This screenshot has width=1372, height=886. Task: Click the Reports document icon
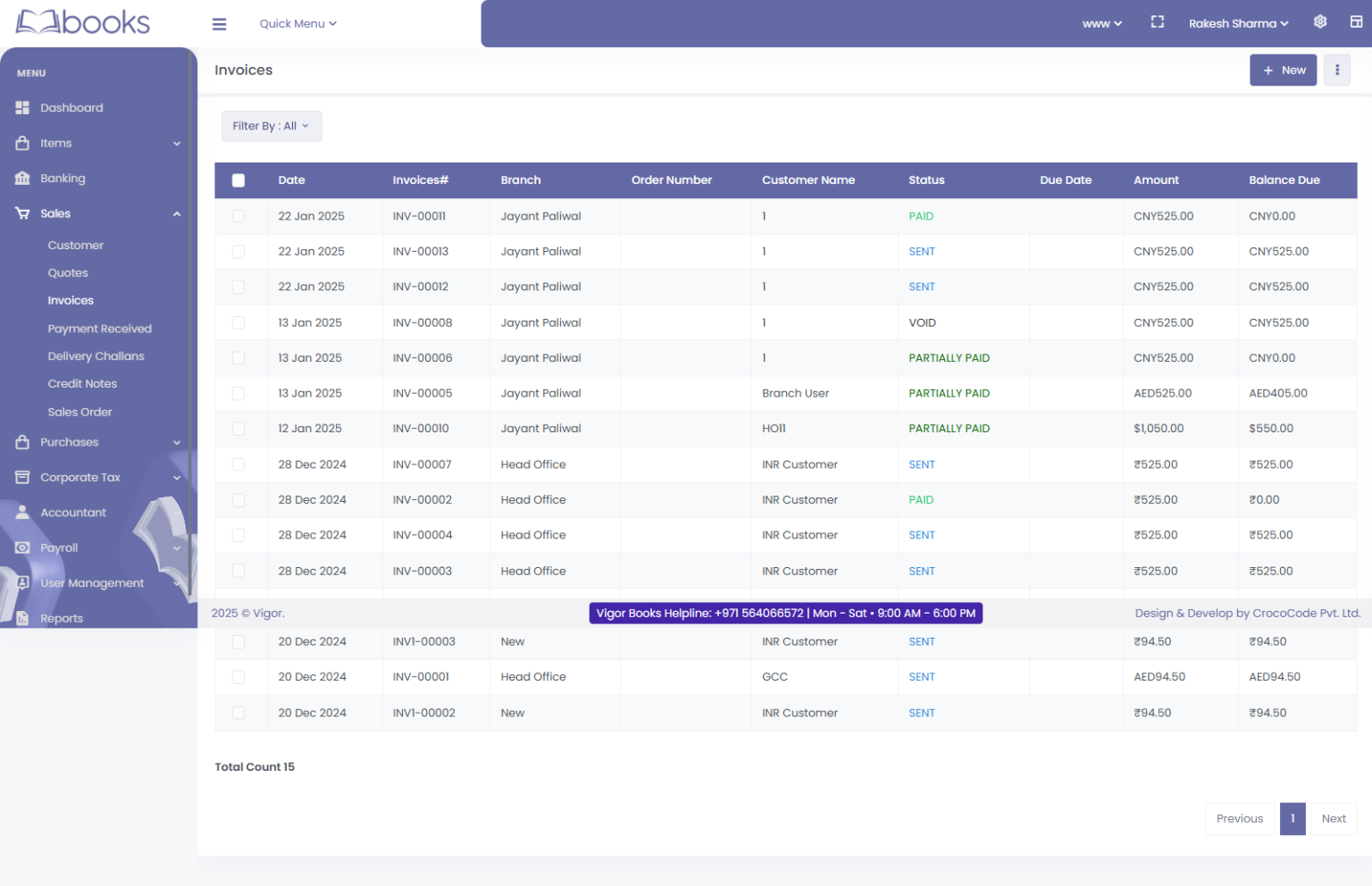pos(22,618)
